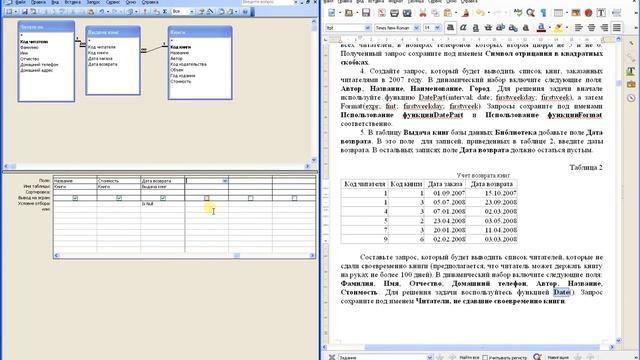Click Font Color A swatch in Writer
Screen dimensions: 640x360
point(541,27)
